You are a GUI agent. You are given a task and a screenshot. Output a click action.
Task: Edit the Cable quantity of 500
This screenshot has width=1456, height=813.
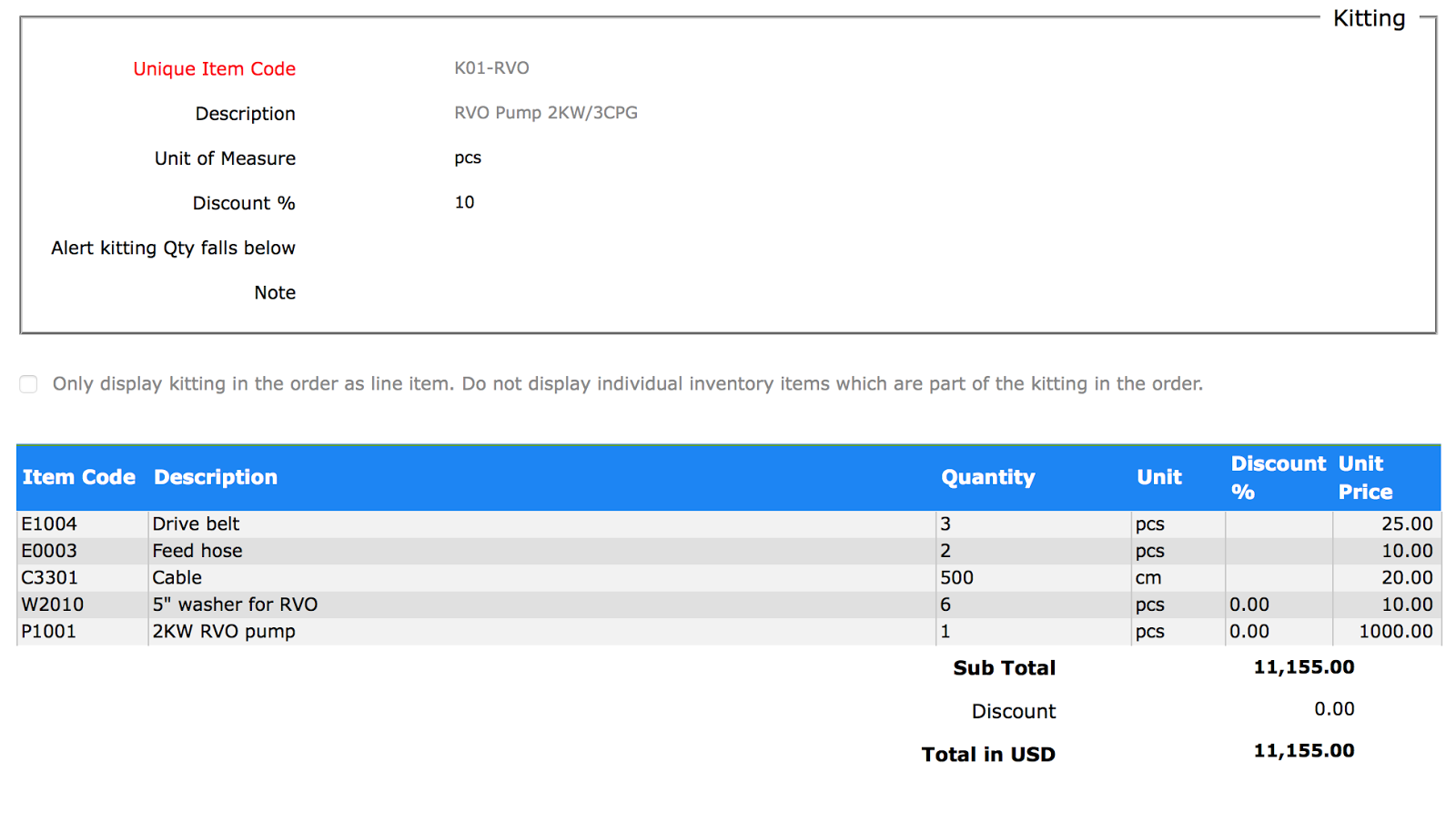(957, 577)
